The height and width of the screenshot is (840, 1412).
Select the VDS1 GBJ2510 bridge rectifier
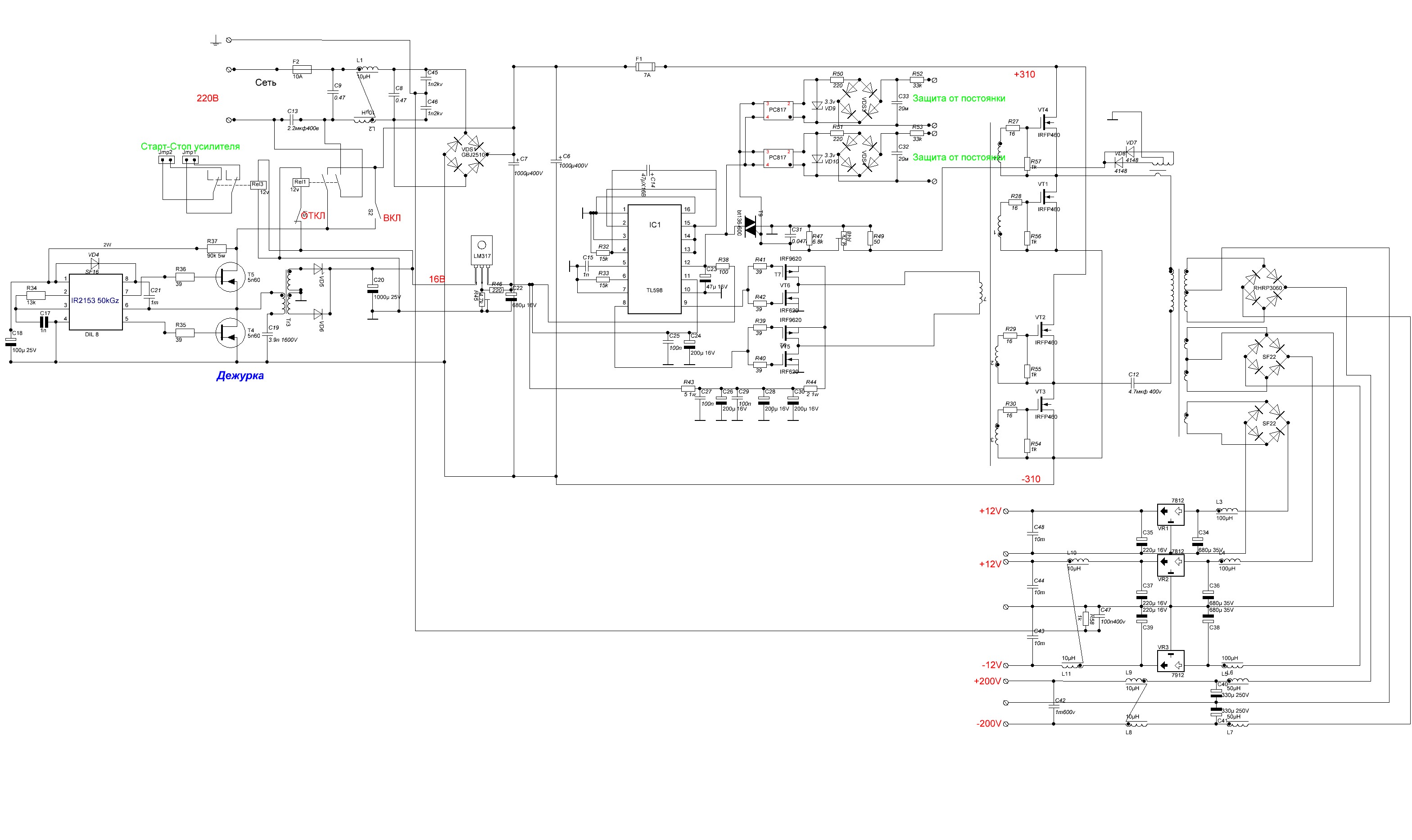point(466,154)
